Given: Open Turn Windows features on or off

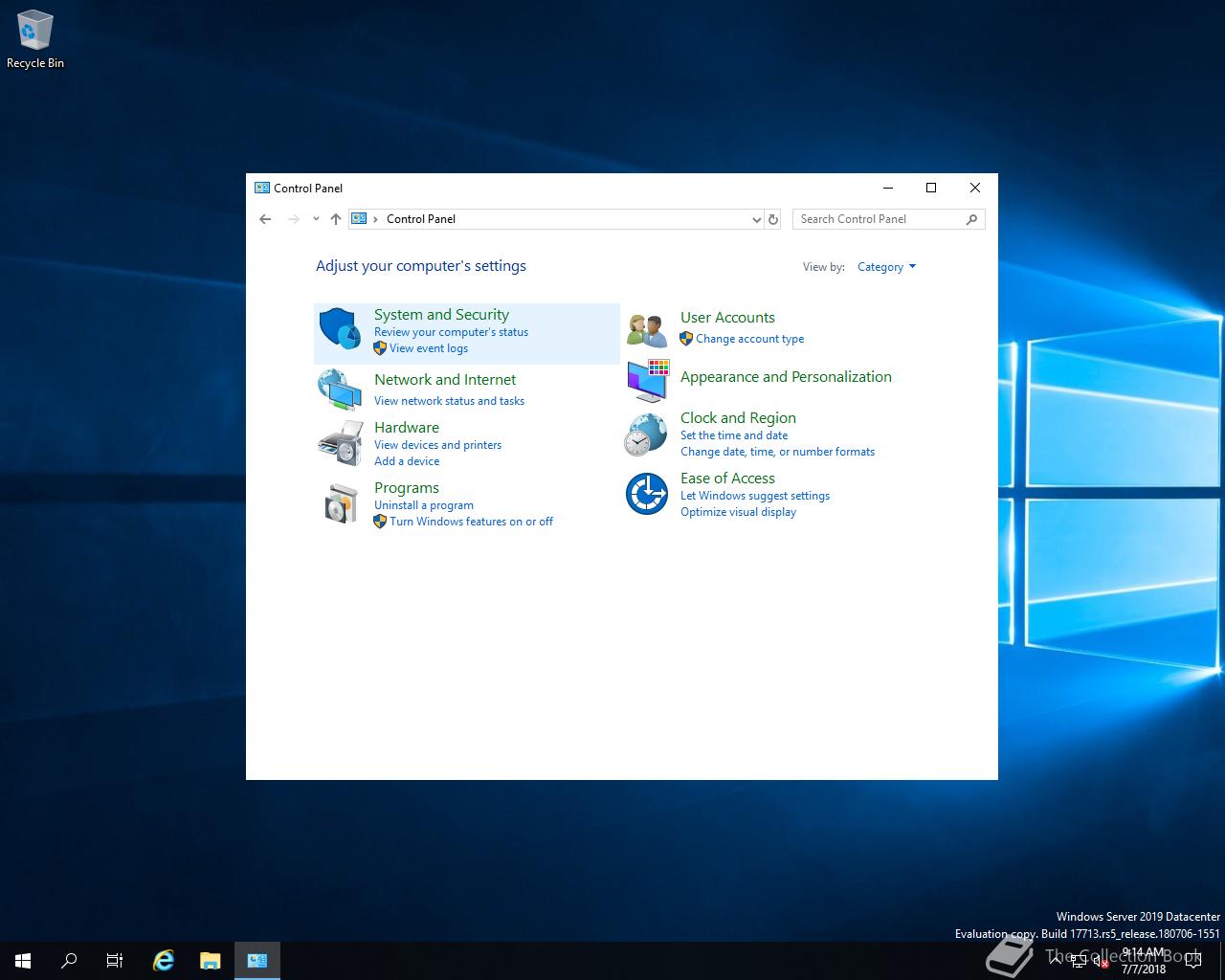Looking at the screenshot, I should [x=471, y=522].
